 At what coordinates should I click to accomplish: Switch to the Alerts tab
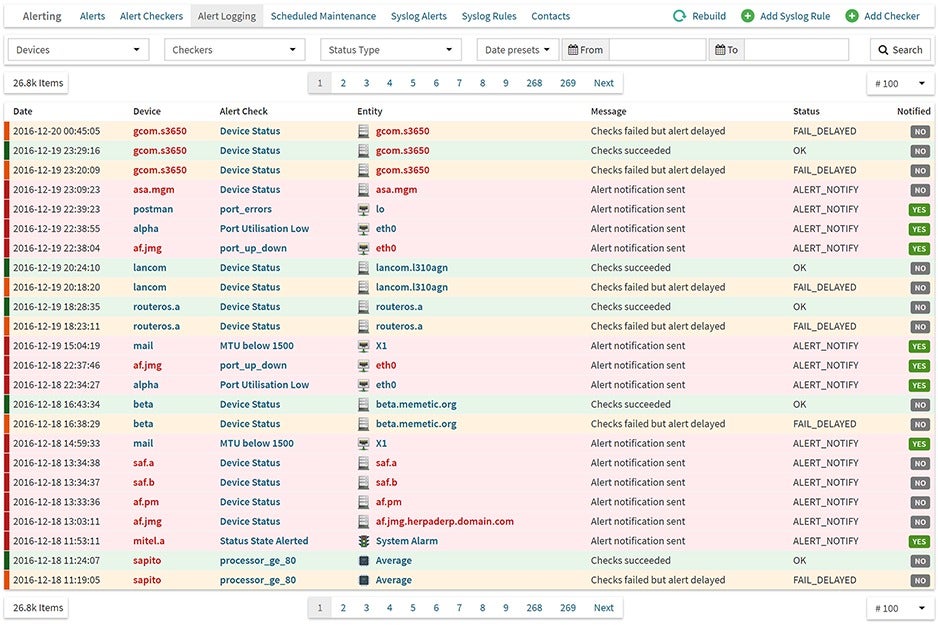(x=92, y=16)
